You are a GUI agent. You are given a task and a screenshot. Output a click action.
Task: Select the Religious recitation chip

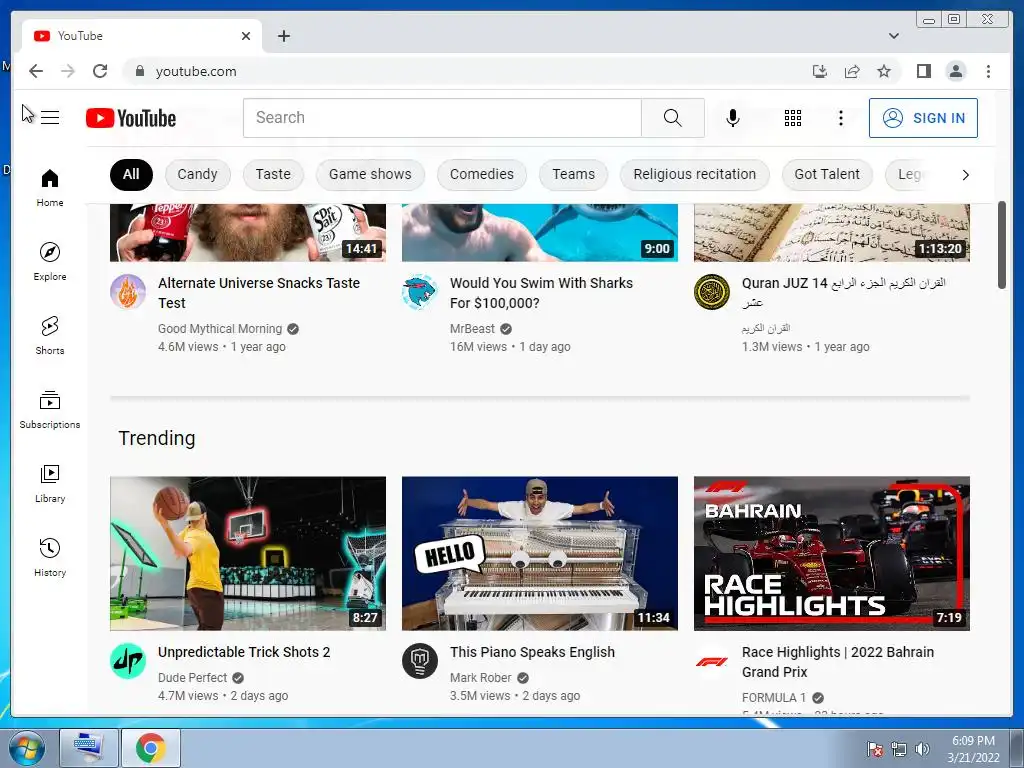(694, 174)
